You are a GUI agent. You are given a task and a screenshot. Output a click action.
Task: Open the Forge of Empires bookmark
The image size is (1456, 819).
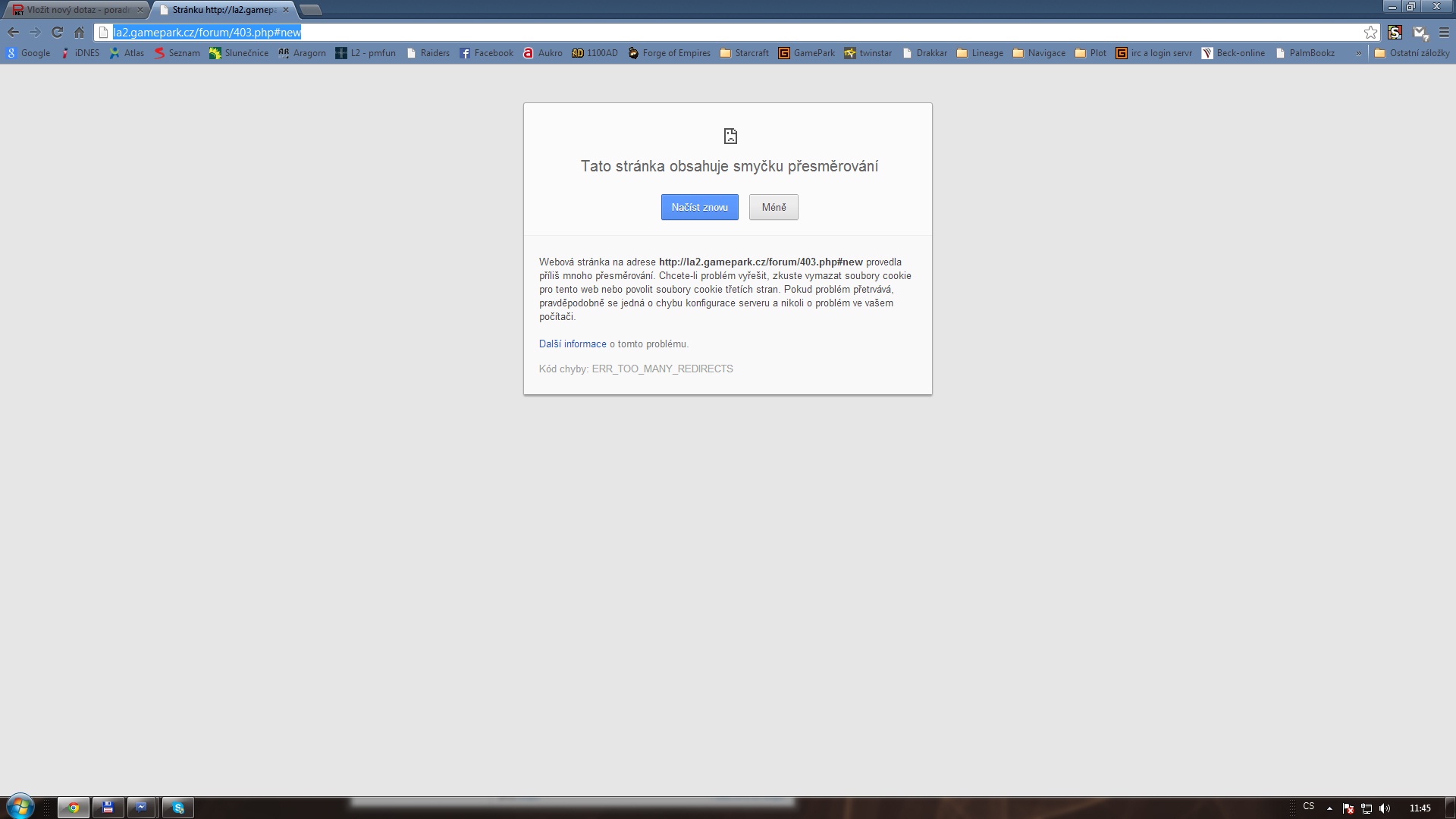(669, 53)
